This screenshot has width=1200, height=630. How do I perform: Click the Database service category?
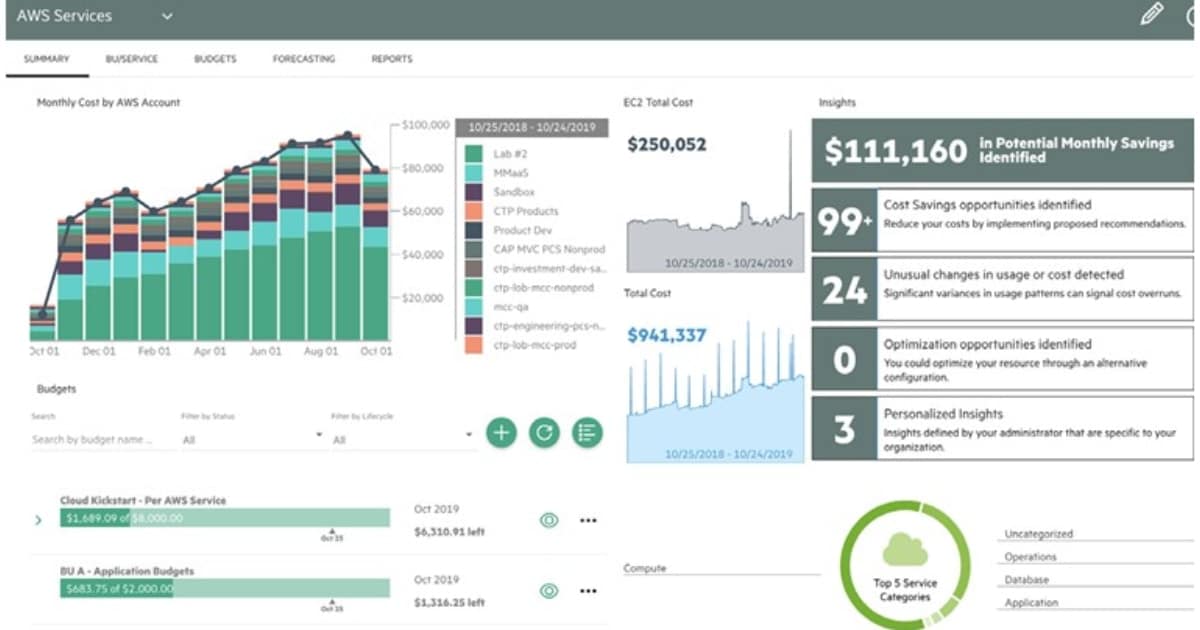[x=1027, y=580]
